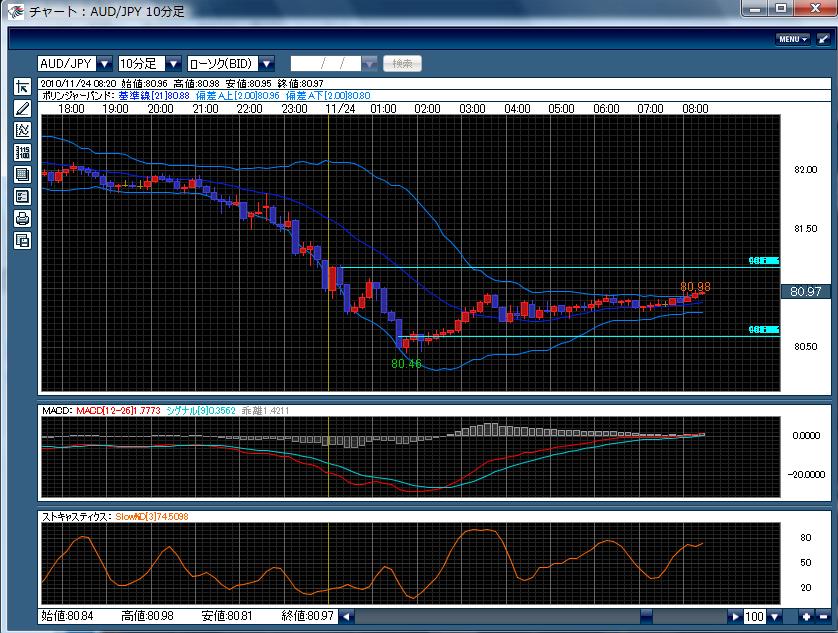Image resolution: width=838 pixels, height=633 pixels.
Task: Open the chart indicator settings icon
Action: (22, 130)
